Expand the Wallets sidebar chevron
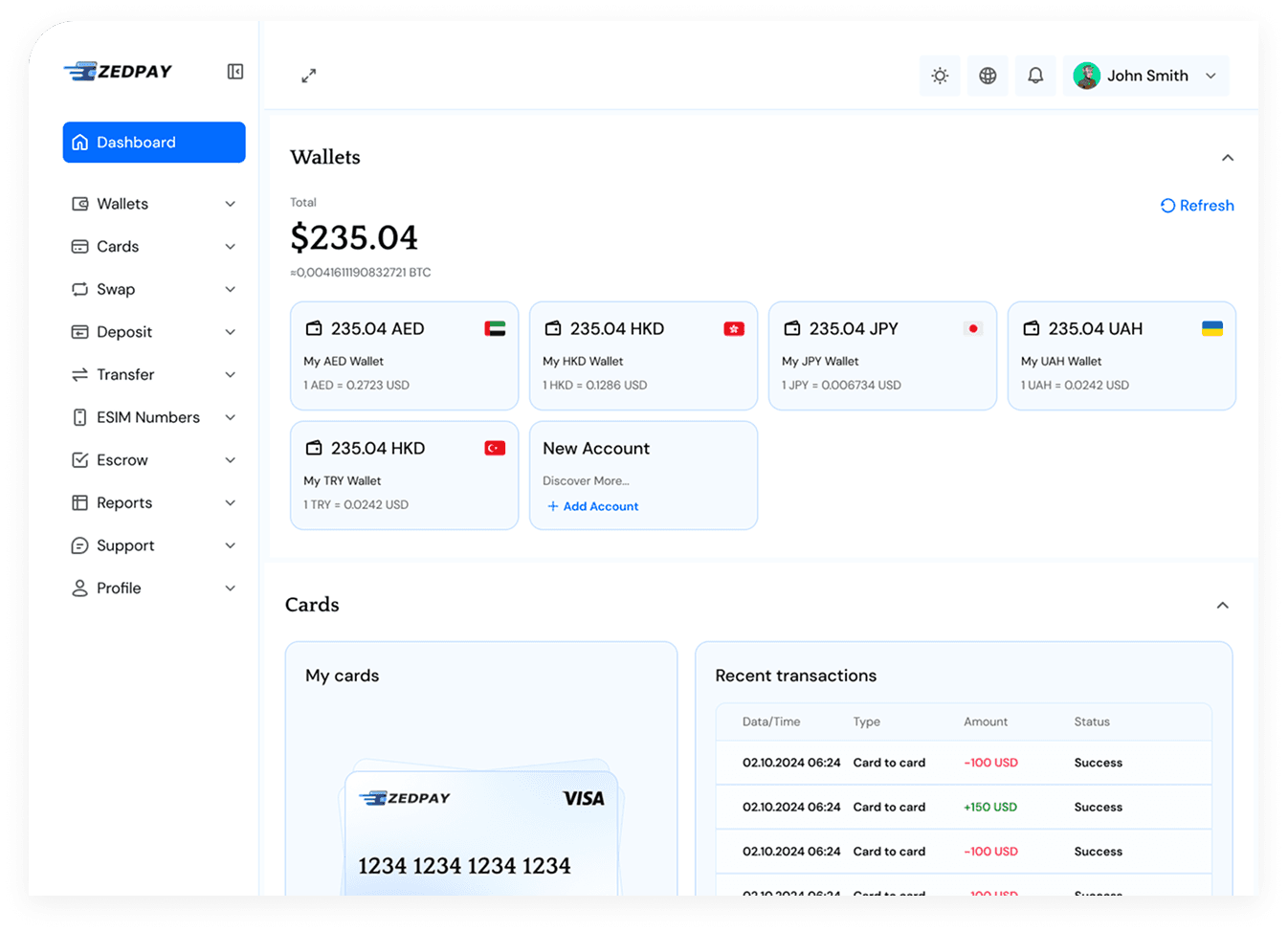 pyautogui.click(x=231, y=204)
